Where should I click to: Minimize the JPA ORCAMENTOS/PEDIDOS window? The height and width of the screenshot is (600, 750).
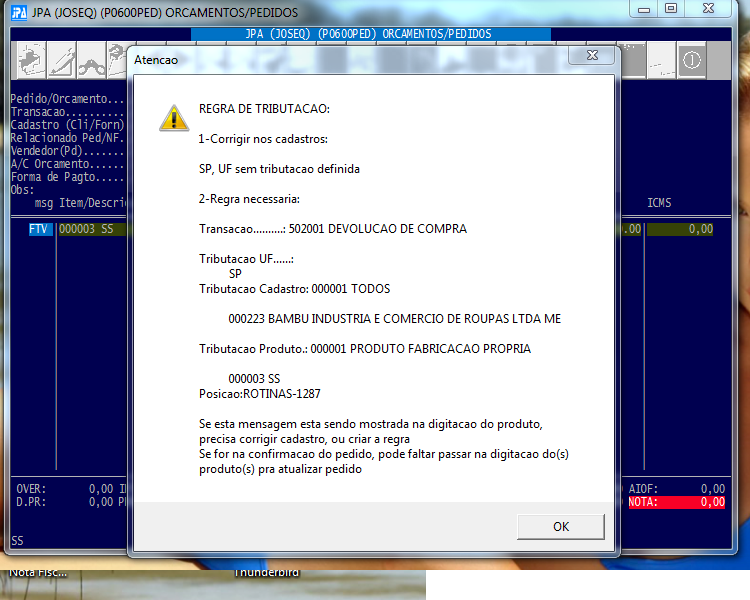pos(643,9)
